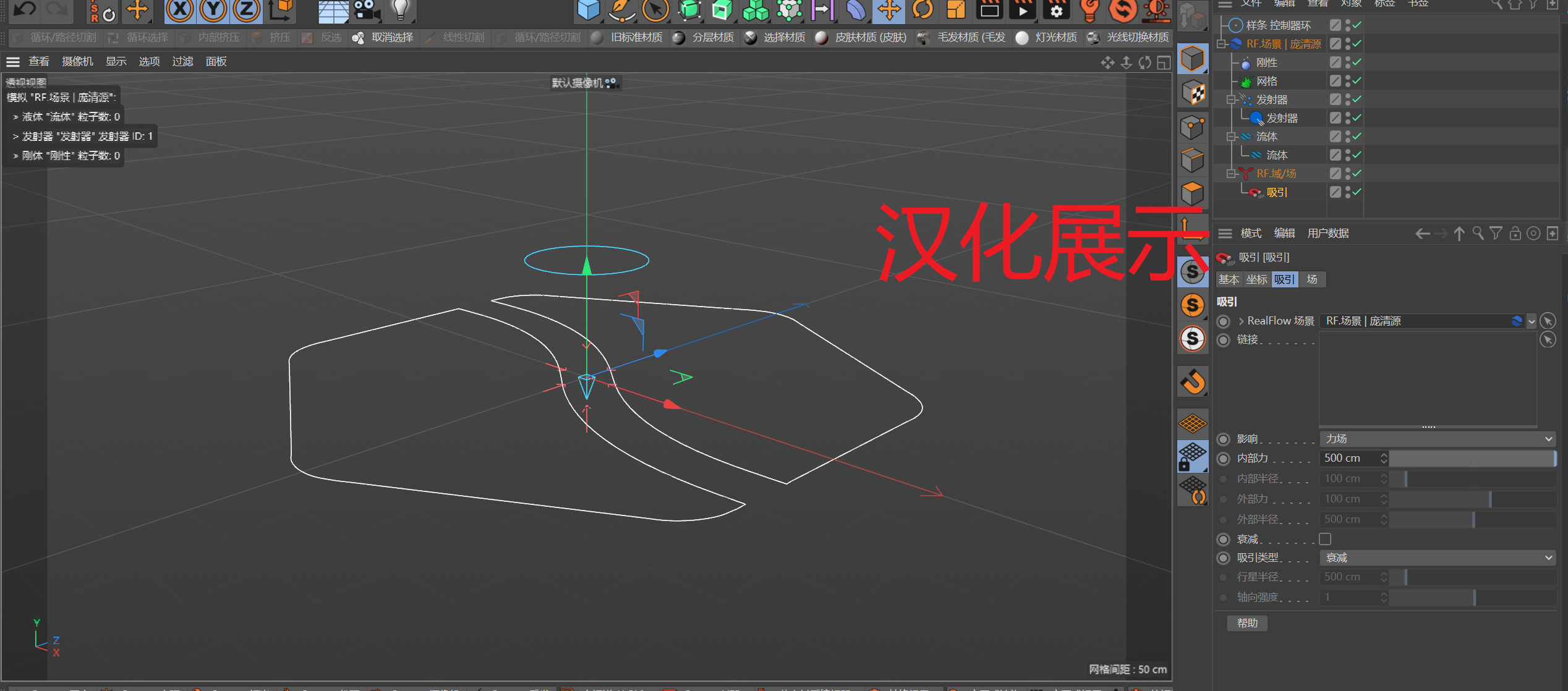Switch to the 坐标 tab
This screenshot has width=1568, height=691.
[x=1256, y=279]
